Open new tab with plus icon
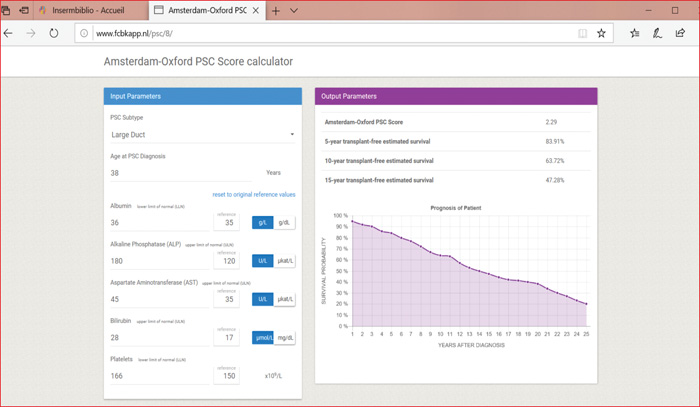 coord(276,11)
